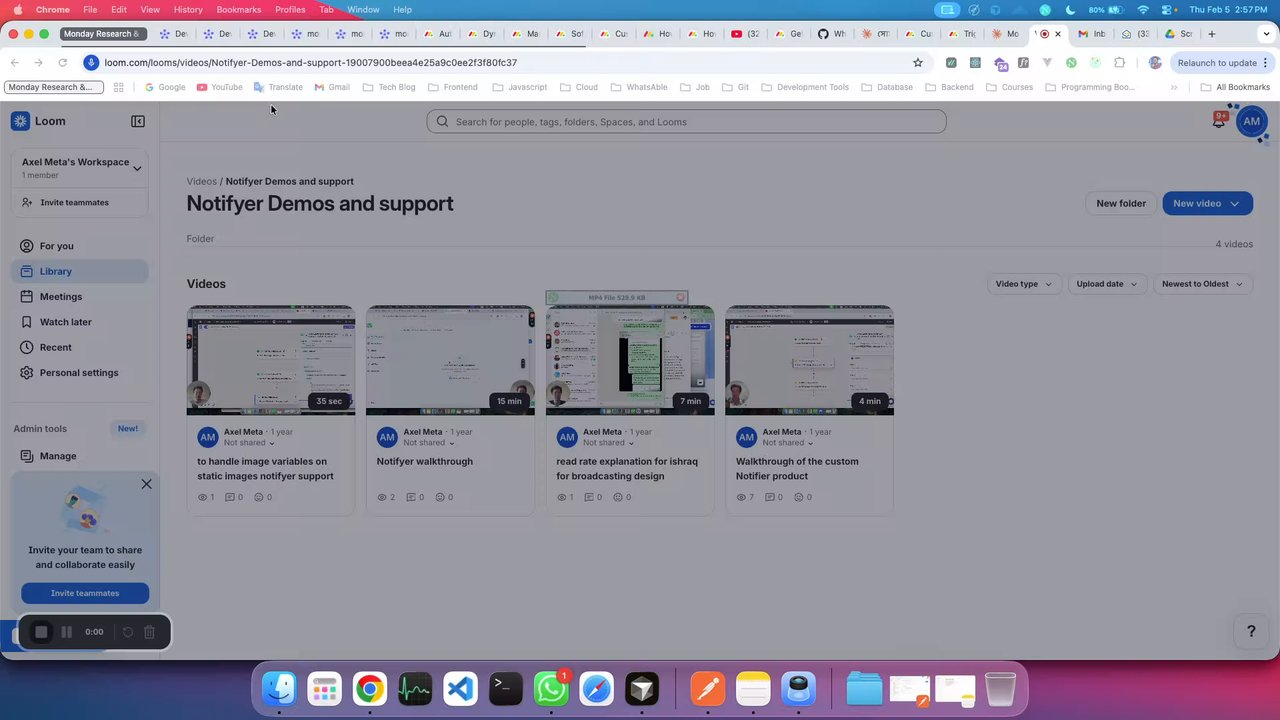
Task: Open All Bookmarks folder
Action: pyautogui.click(x=1235, y=87)
